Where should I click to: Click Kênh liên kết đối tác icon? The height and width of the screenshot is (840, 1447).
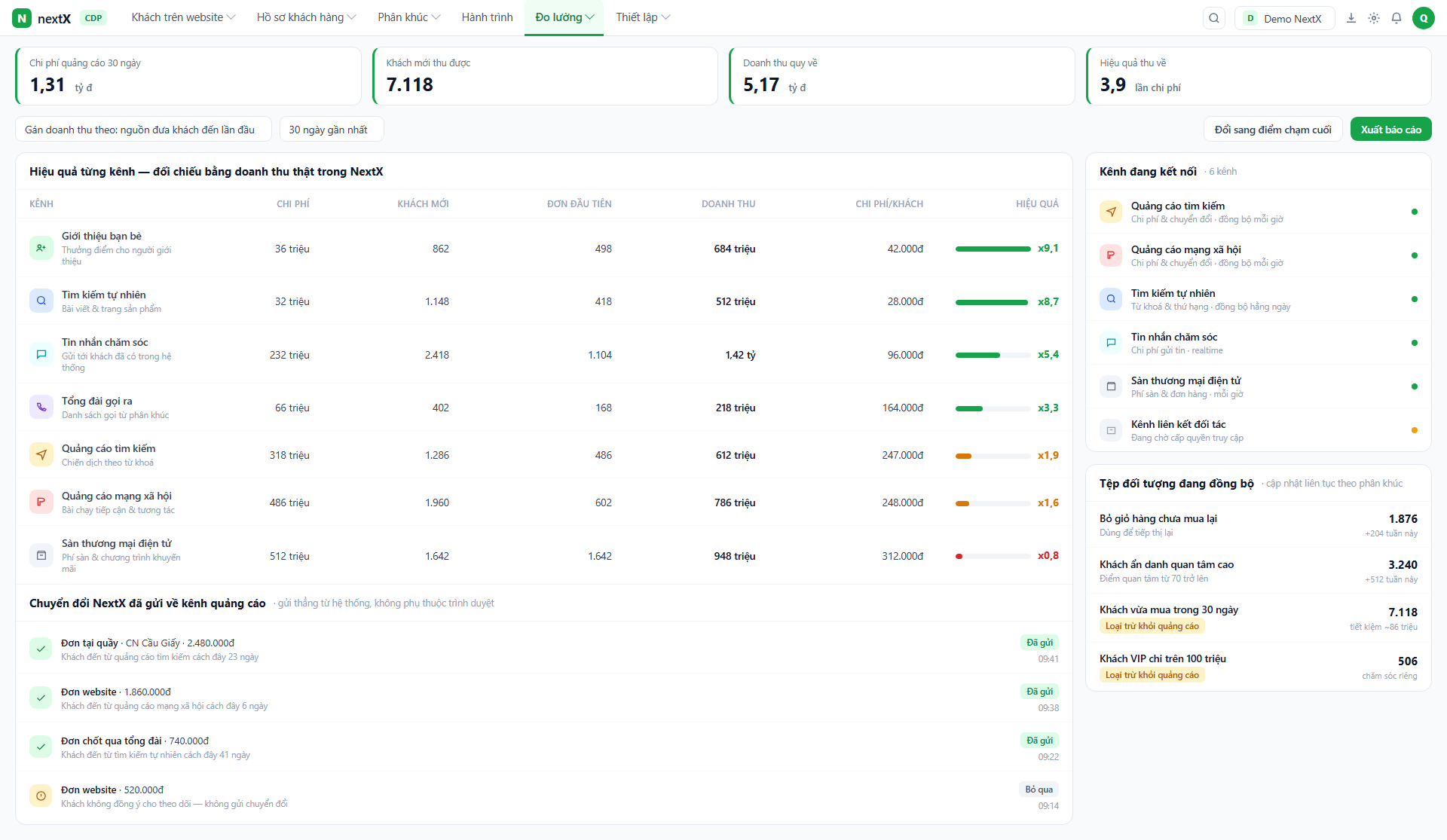(x=1111, y=430)
